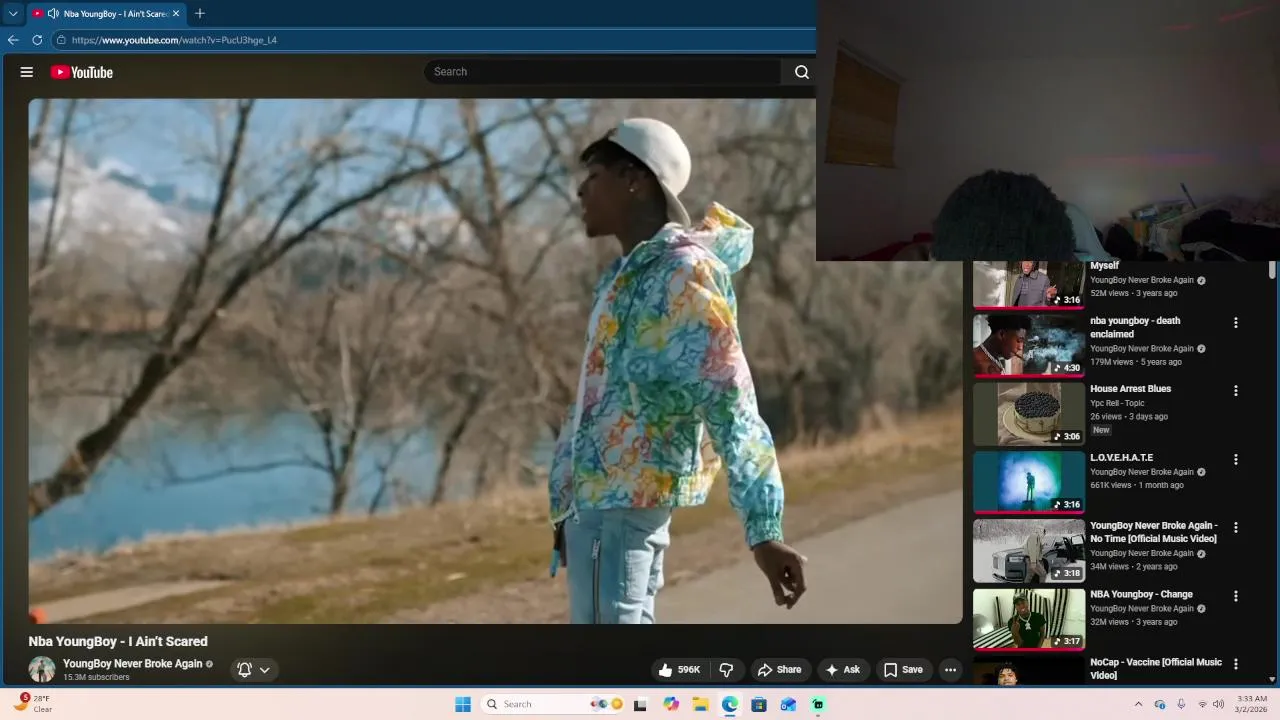The width and height of the screenshot is (1280, 720).
Task: Open the green recorder app on taskbar
Action: coord(818,704)
